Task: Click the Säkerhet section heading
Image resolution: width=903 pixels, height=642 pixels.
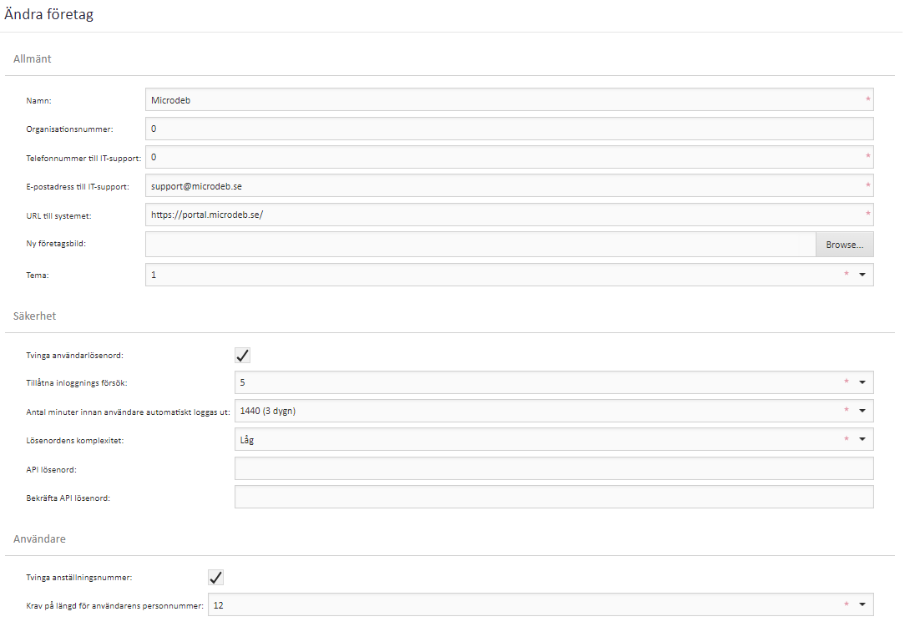Action: coord(34,316)
